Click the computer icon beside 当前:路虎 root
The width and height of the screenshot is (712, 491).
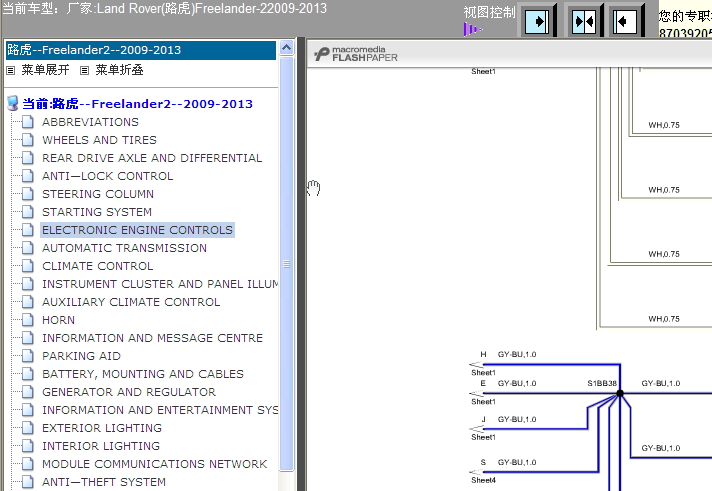pos(13,104)
